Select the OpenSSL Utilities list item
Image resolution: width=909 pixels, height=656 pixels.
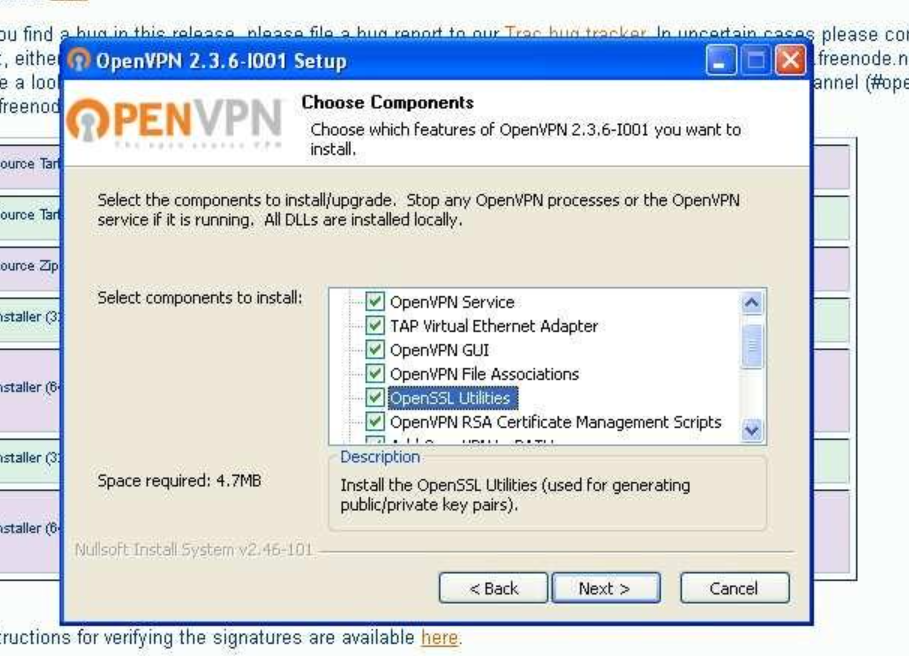point(450,398)
